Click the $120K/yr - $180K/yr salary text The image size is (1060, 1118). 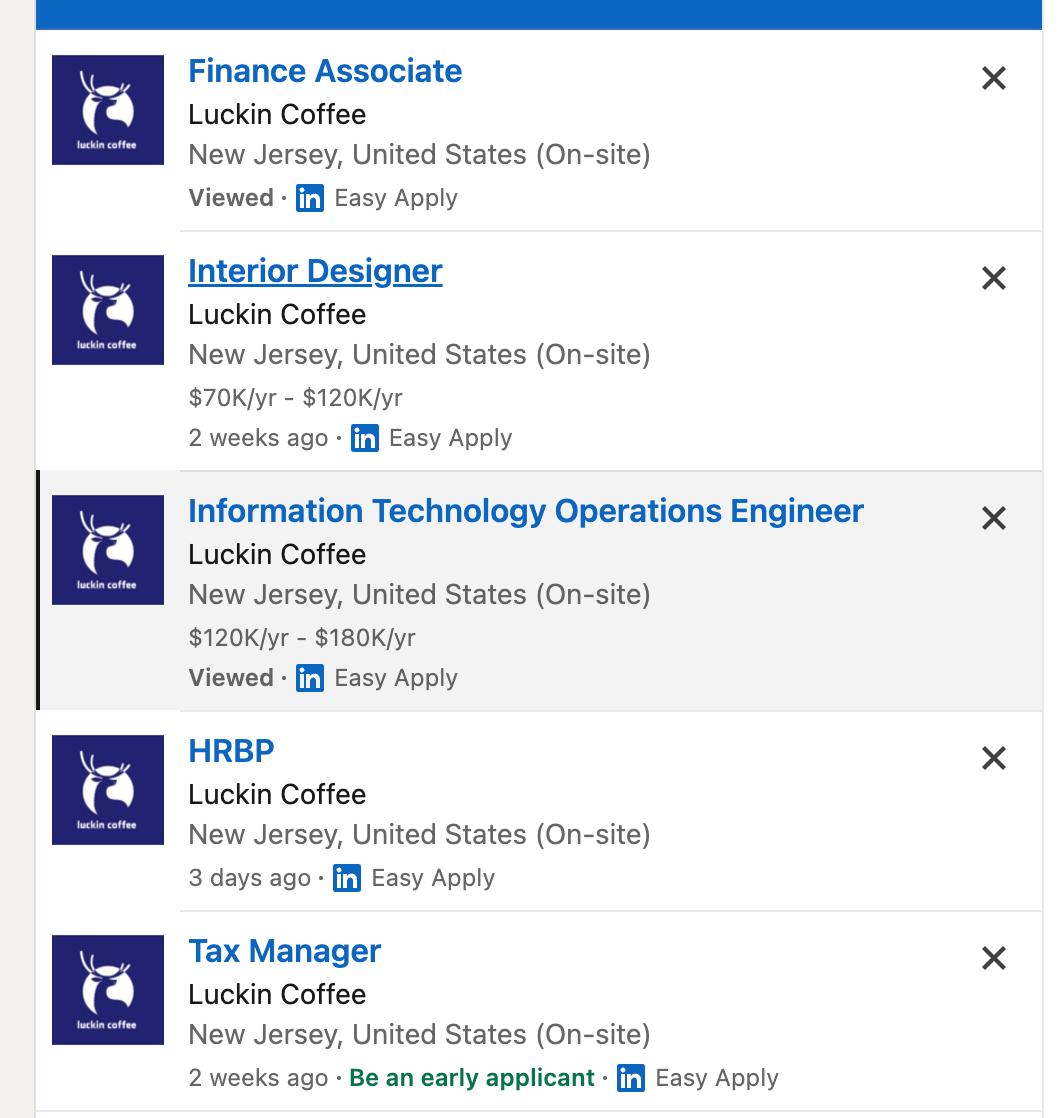pos(302,638)
